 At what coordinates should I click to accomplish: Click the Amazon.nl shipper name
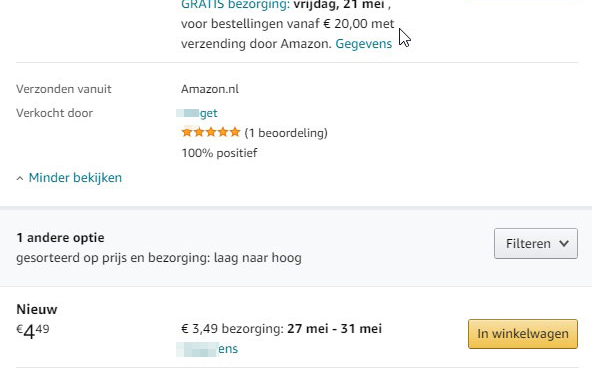(x=210, y=89)
